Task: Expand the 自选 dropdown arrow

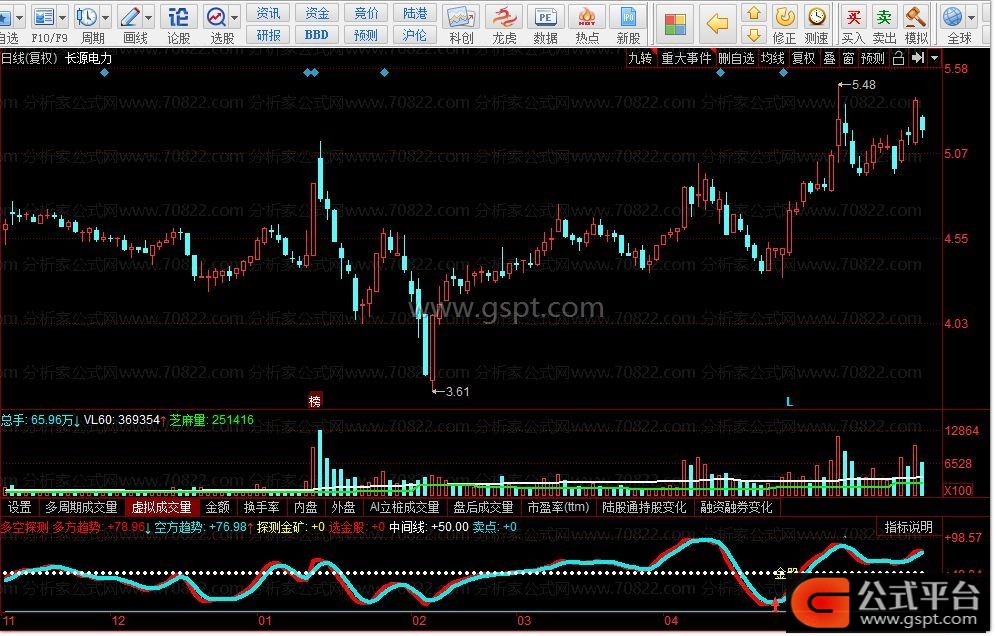Action: click(19, 17)
